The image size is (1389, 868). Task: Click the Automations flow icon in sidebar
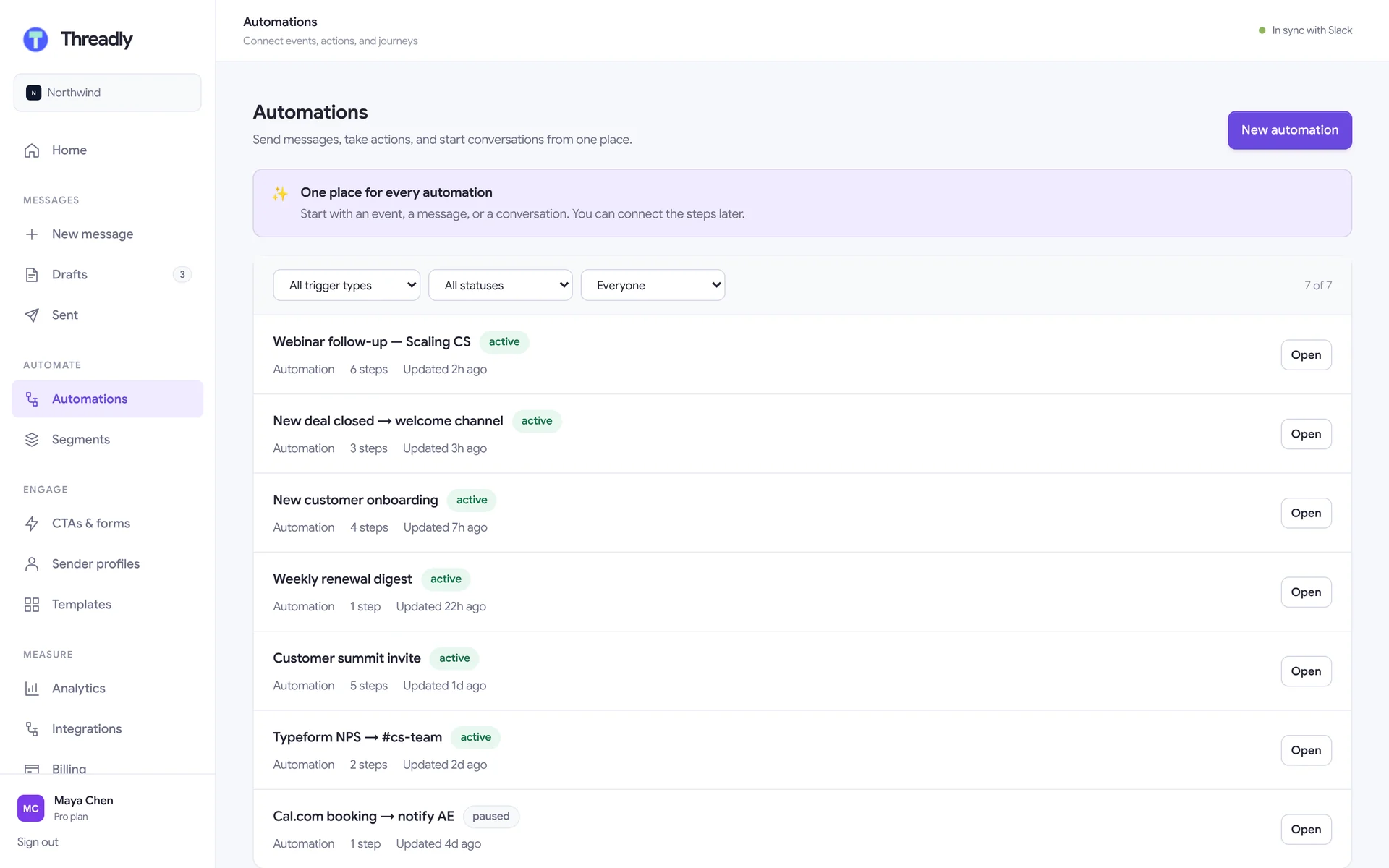point(32,399)
